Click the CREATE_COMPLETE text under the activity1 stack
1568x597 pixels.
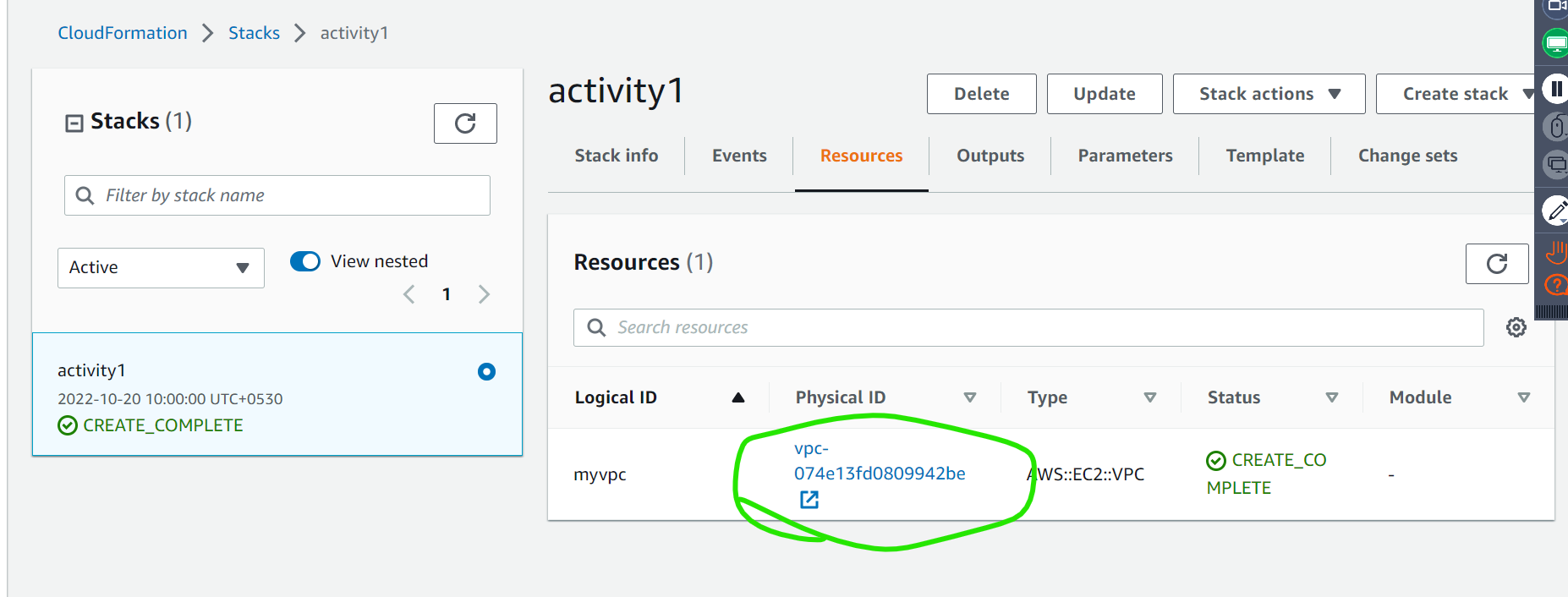(163, 425)
